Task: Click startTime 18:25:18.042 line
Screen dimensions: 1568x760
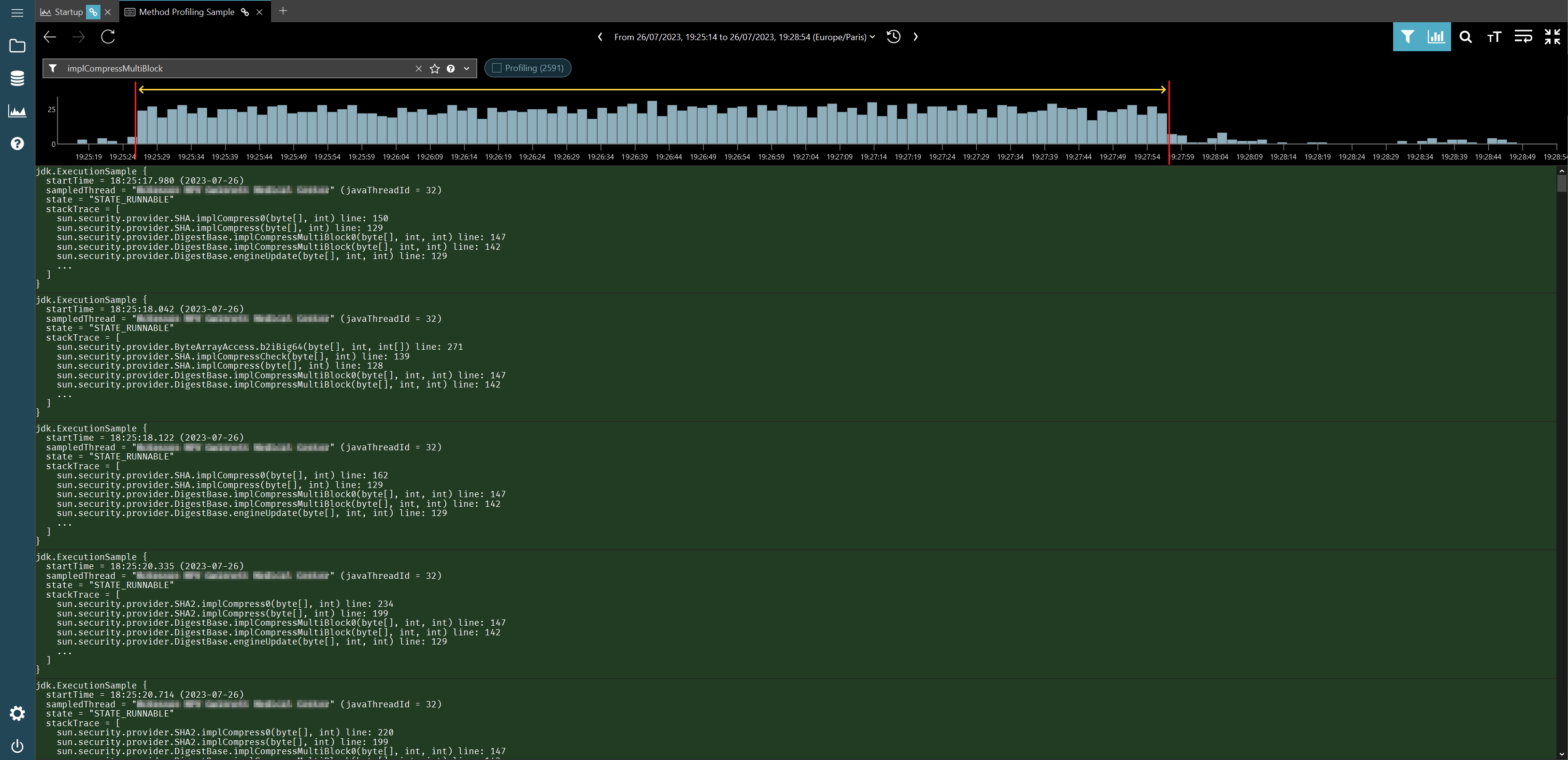Action: coord(145,309)
